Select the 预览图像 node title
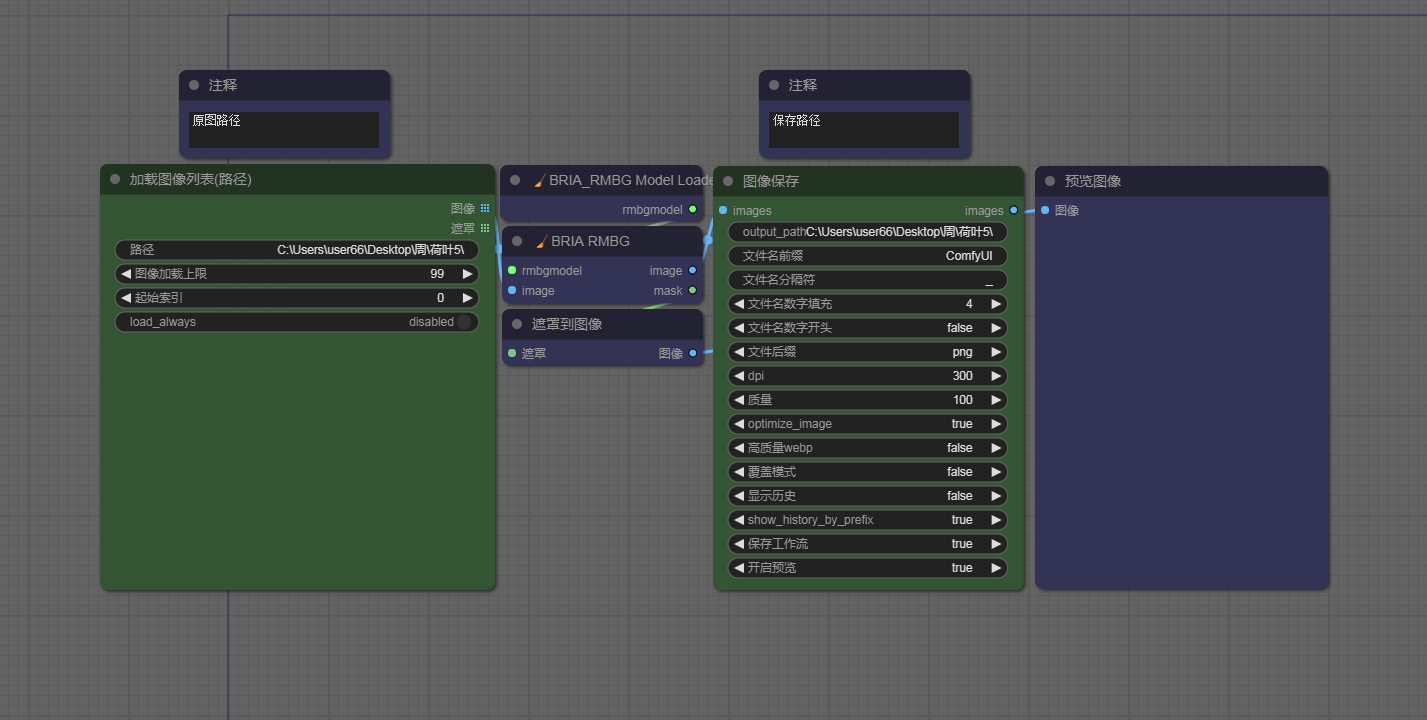 pyautogui.click(x=1093, y=181)
